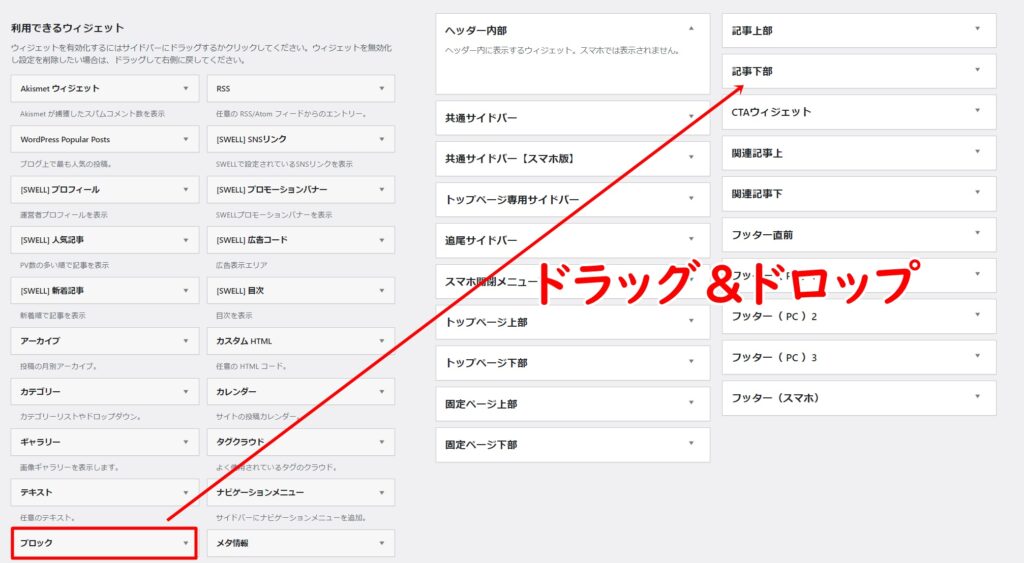Expand the フッター（スマホ） widget area
This screenshot has height=563, width=1024.
858,398
